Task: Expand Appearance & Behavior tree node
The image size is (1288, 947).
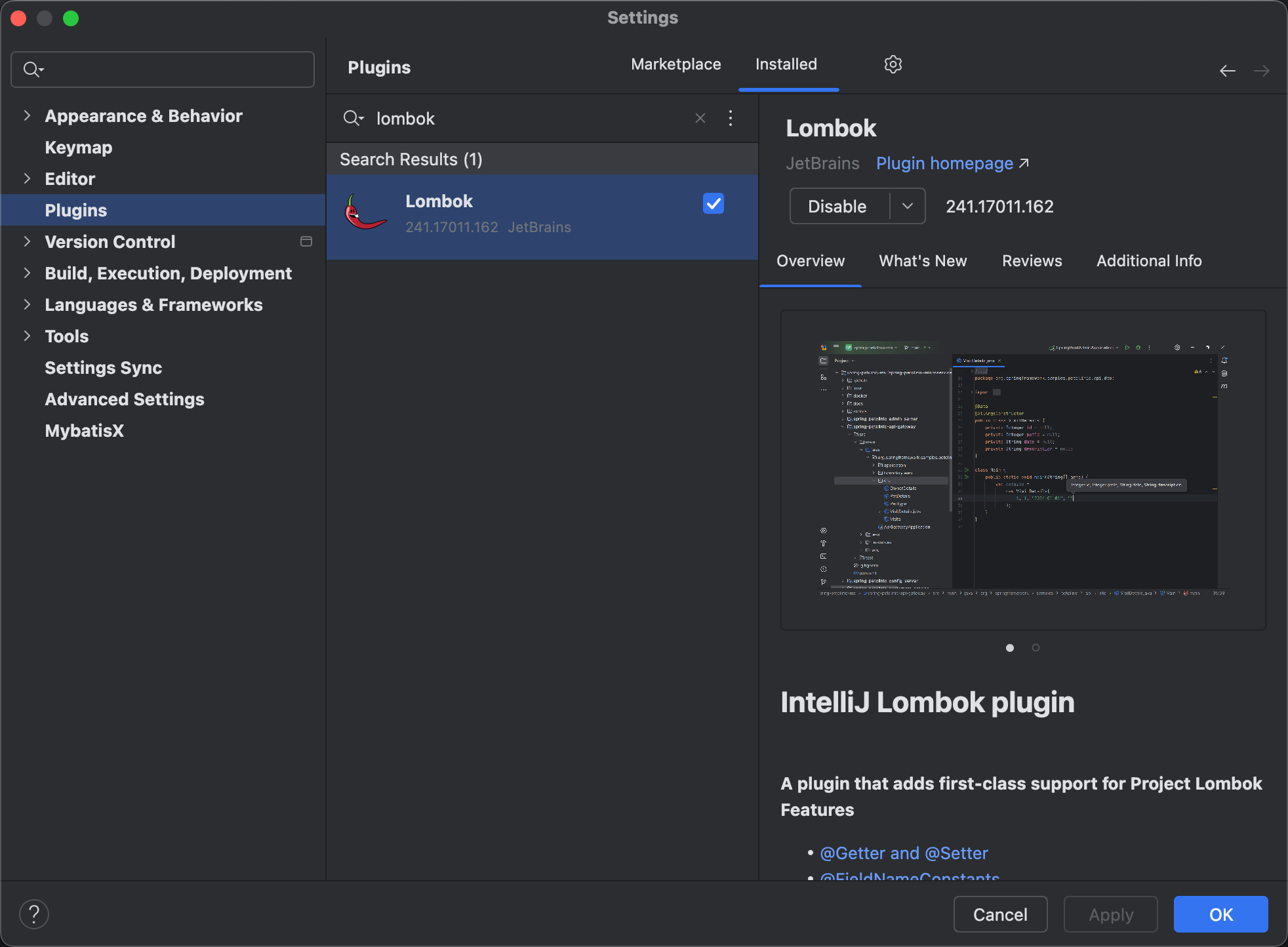Action: (x=27, y=116)
